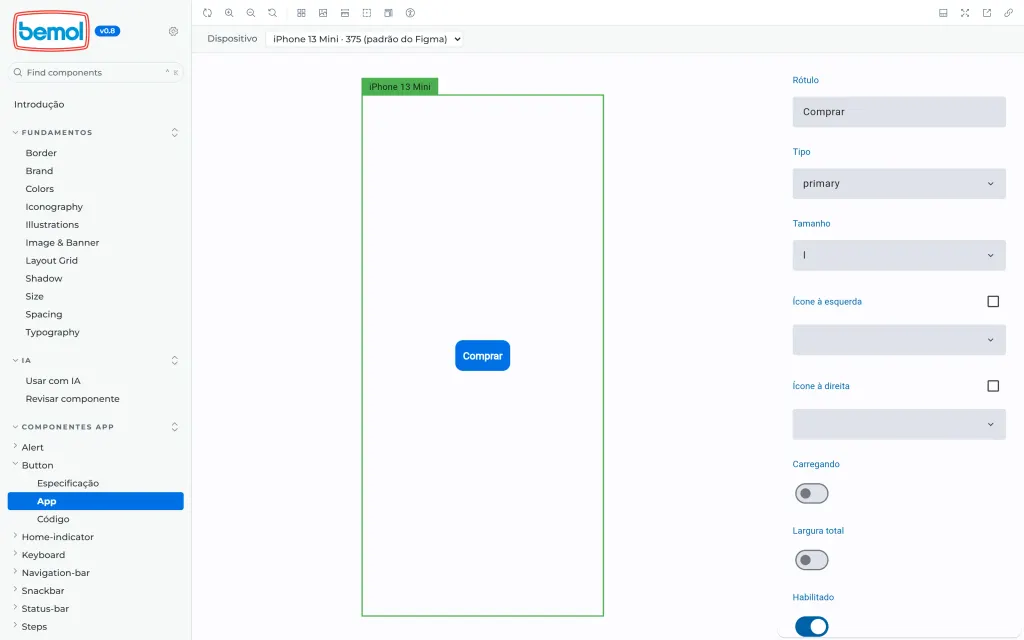Click the reload/remount story icon
The width and height of the screenshot is (1024, 640).
click(208, 13)
